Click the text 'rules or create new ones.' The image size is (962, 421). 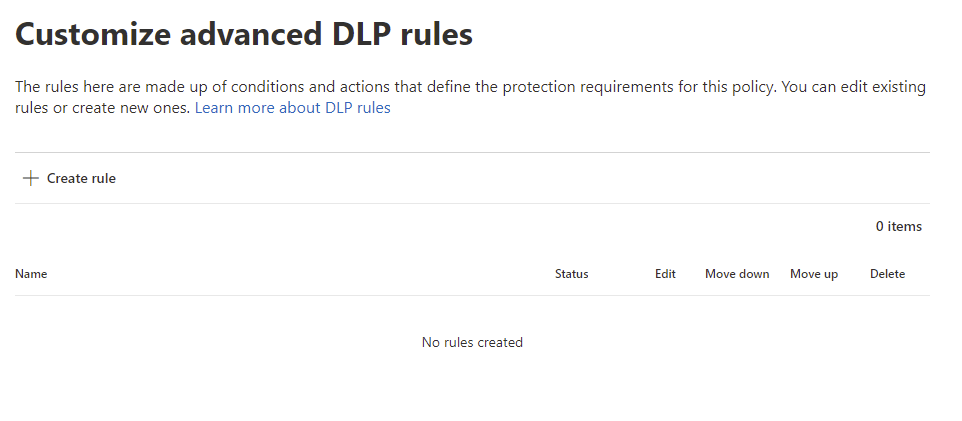102,108
